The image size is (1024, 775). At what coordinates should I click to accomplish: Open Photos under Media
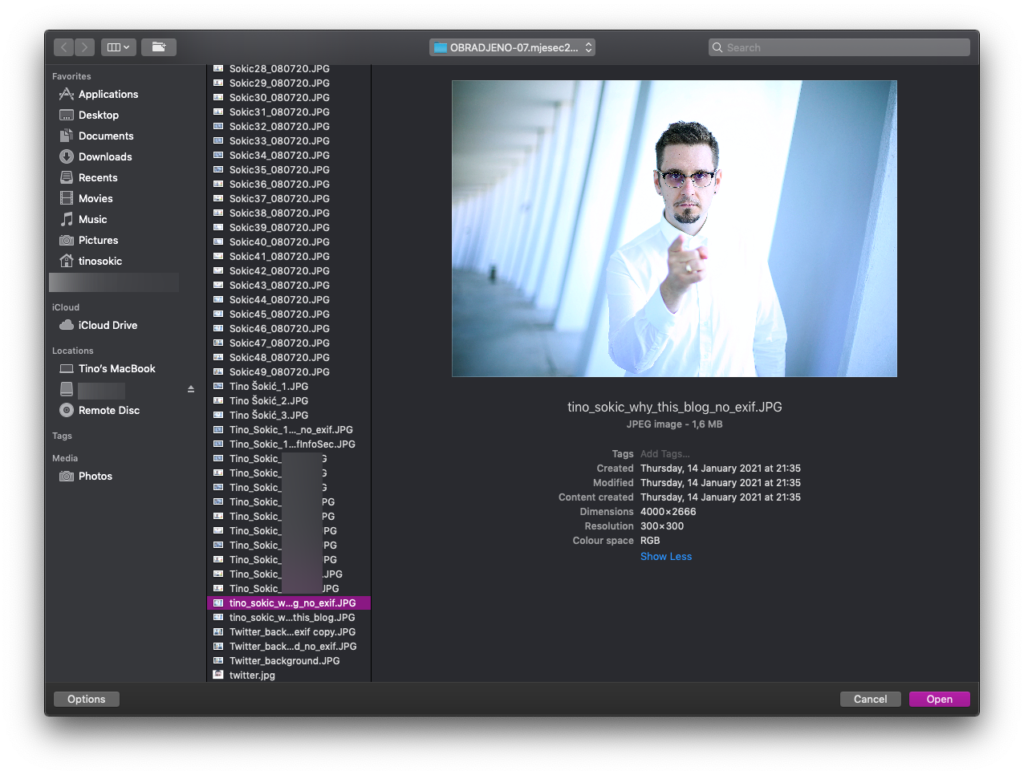(95, 476)
